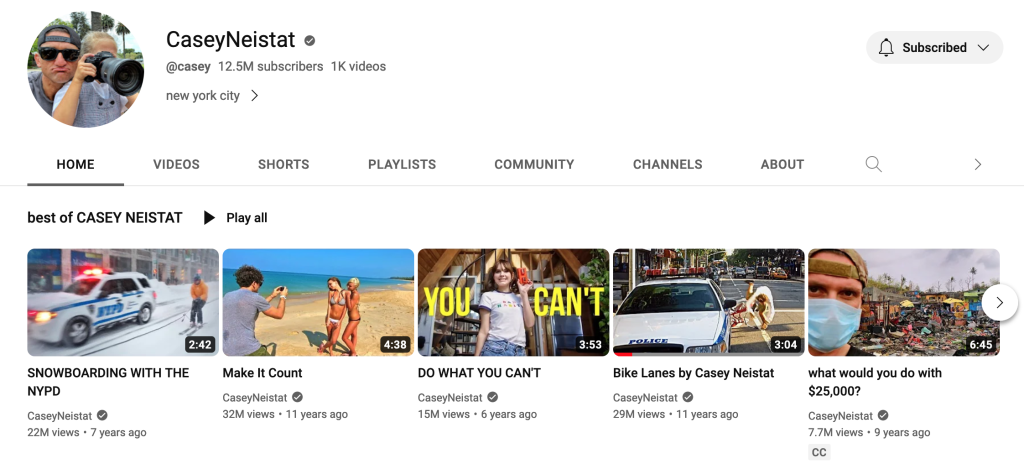Click verified badge next to CaseyNeistat channel title

click(310, 40)
